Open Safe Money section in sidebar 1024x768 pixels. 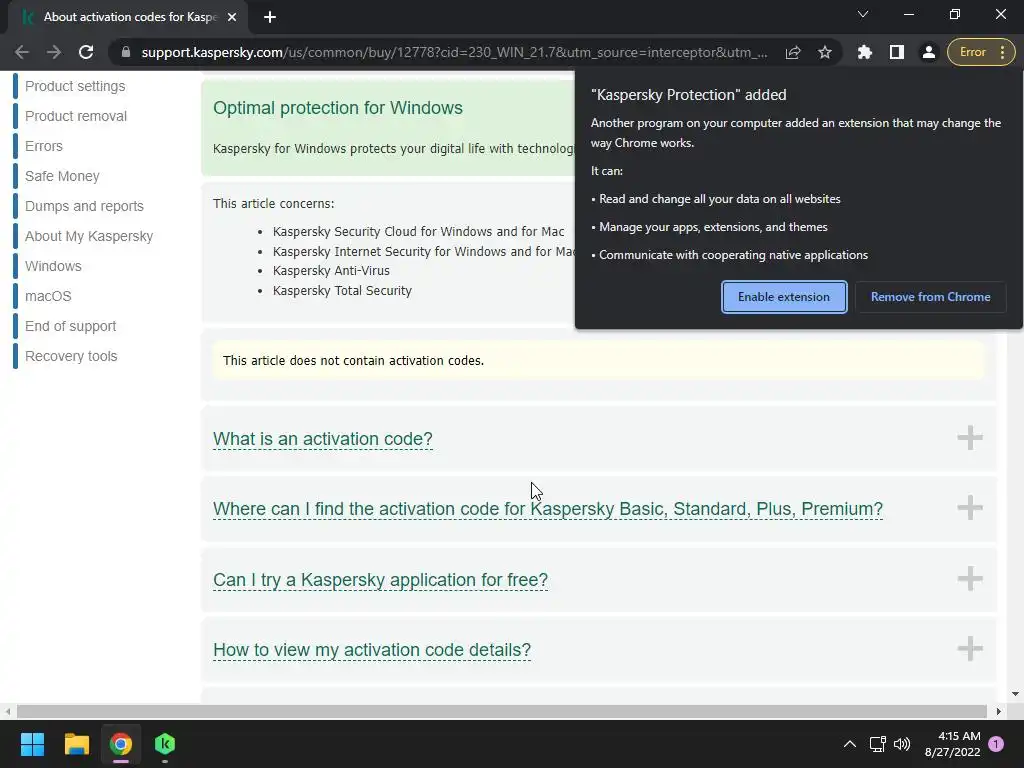62,176
